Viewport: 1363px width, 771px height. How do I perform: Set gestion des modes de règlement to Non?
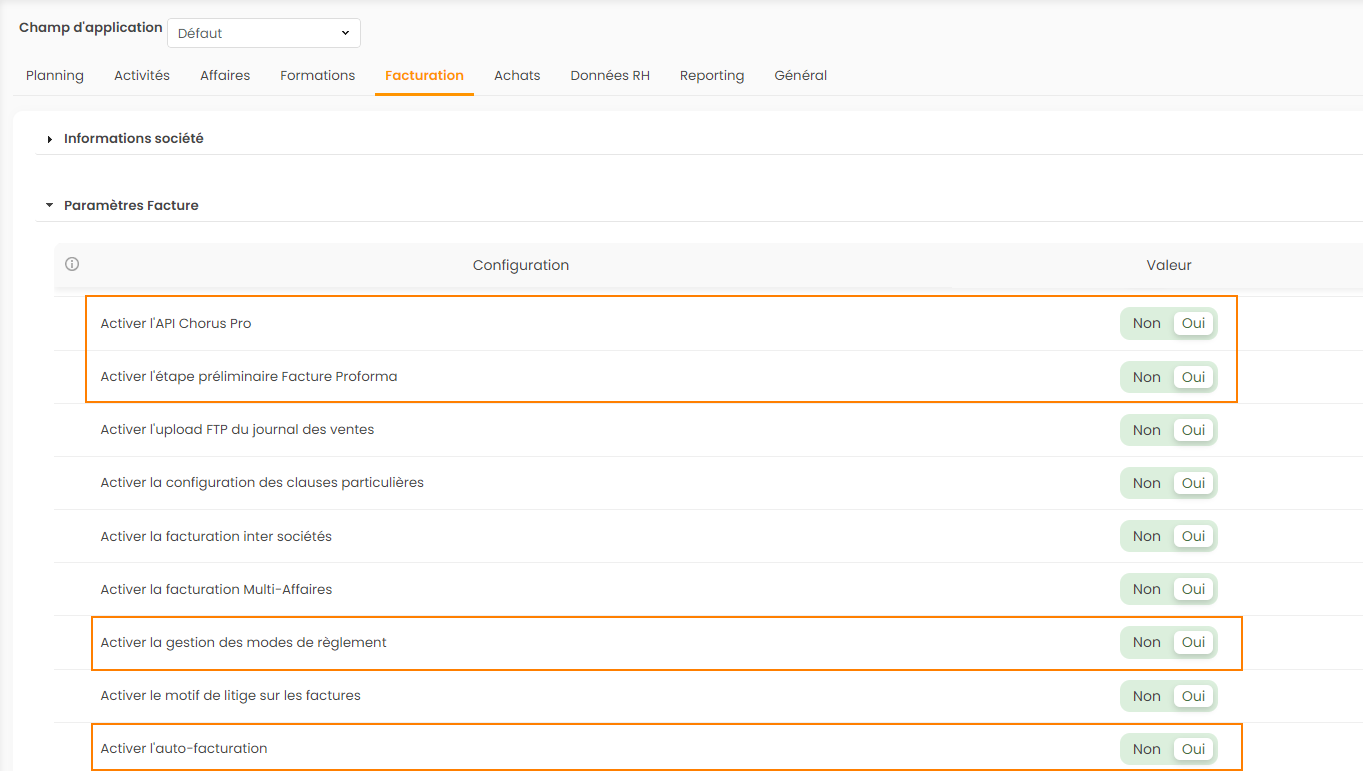[x=1146, y=642]
